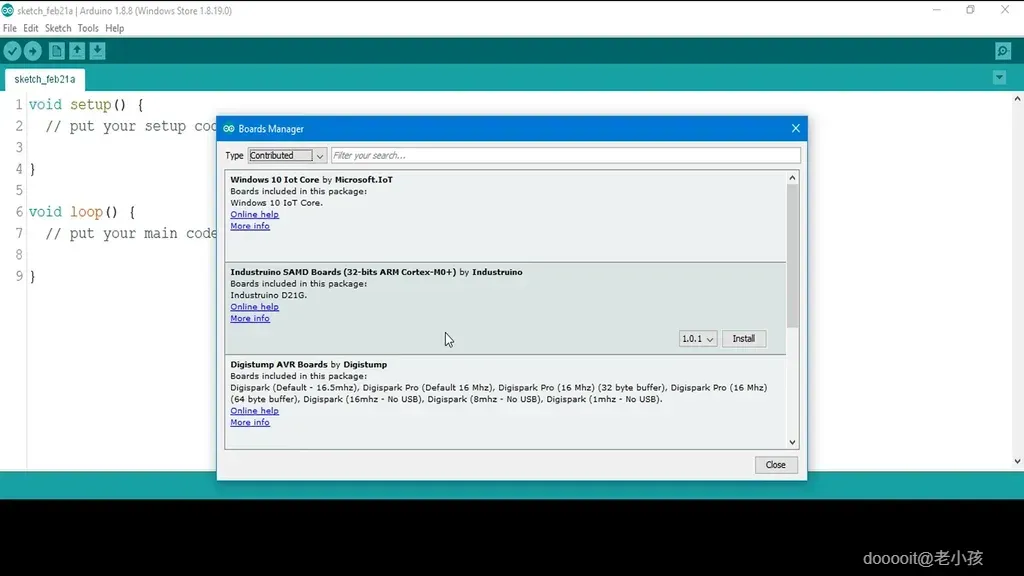The image size is (1024, 576).
Task: Select the Digistump AVR Boards package title
Action: [308, 364]
